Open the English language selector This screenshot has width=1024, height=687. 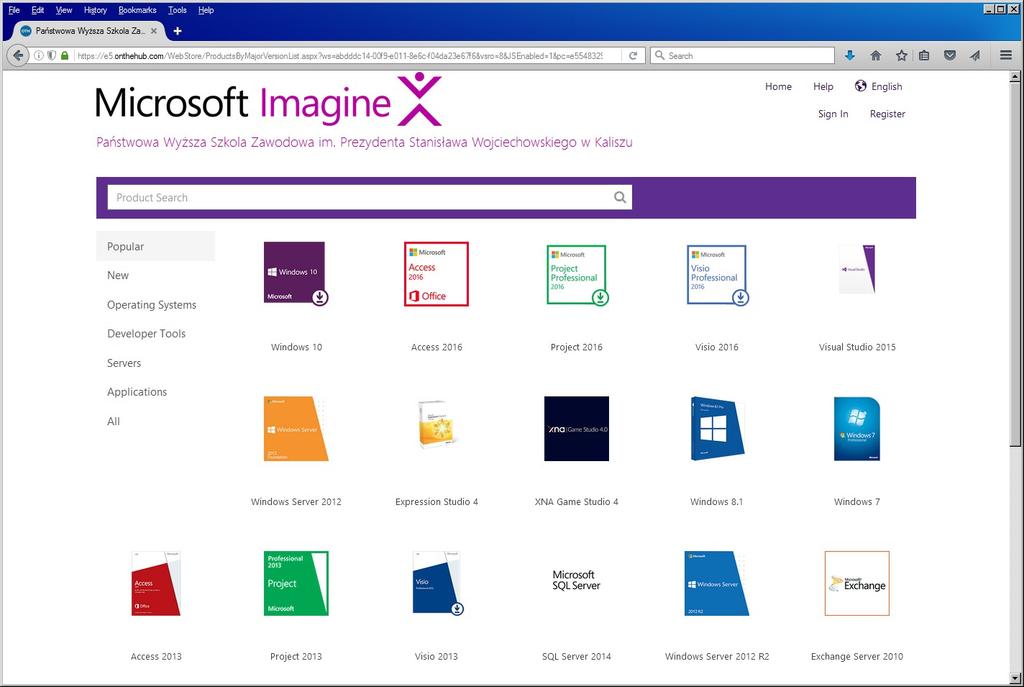878,86
